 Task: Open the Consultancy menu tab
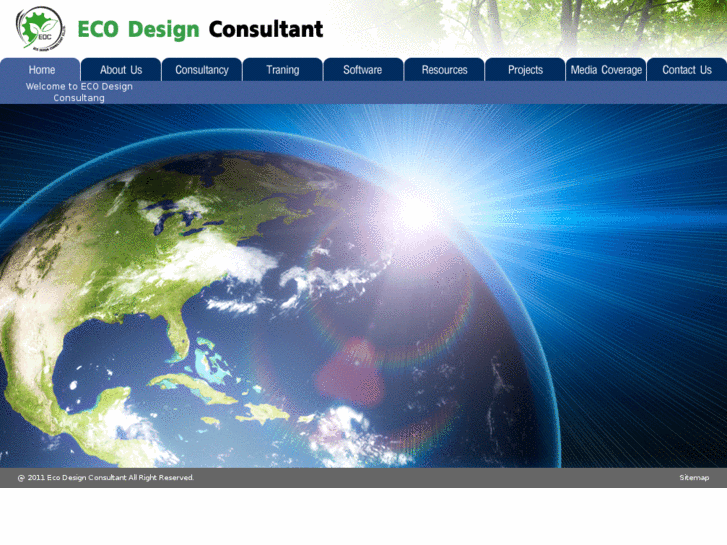(x=202, y=70)
